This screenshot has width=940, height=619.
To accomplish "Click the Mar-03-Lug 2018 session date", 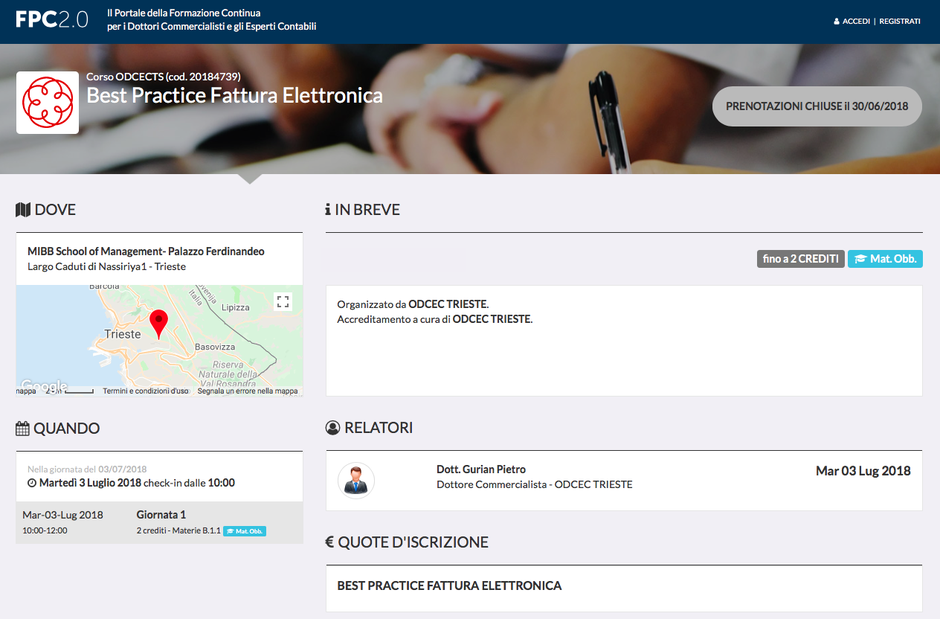I will pos(63,515).
